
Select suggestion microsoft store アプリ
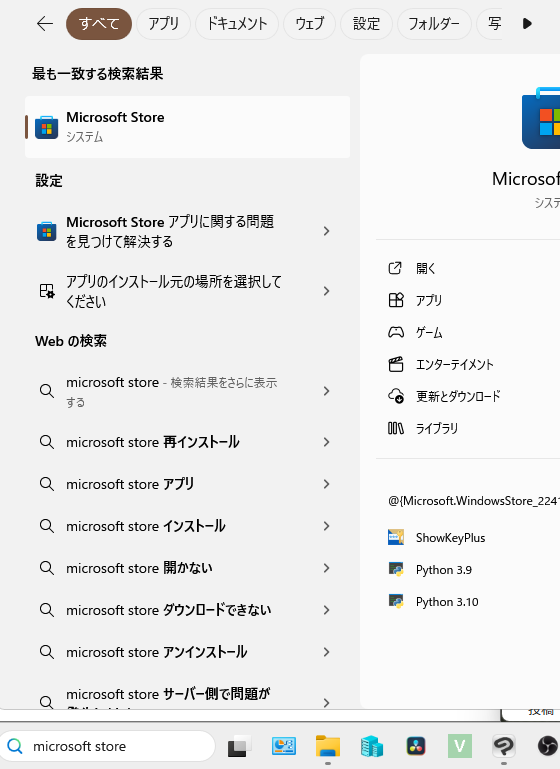[187, 484]
